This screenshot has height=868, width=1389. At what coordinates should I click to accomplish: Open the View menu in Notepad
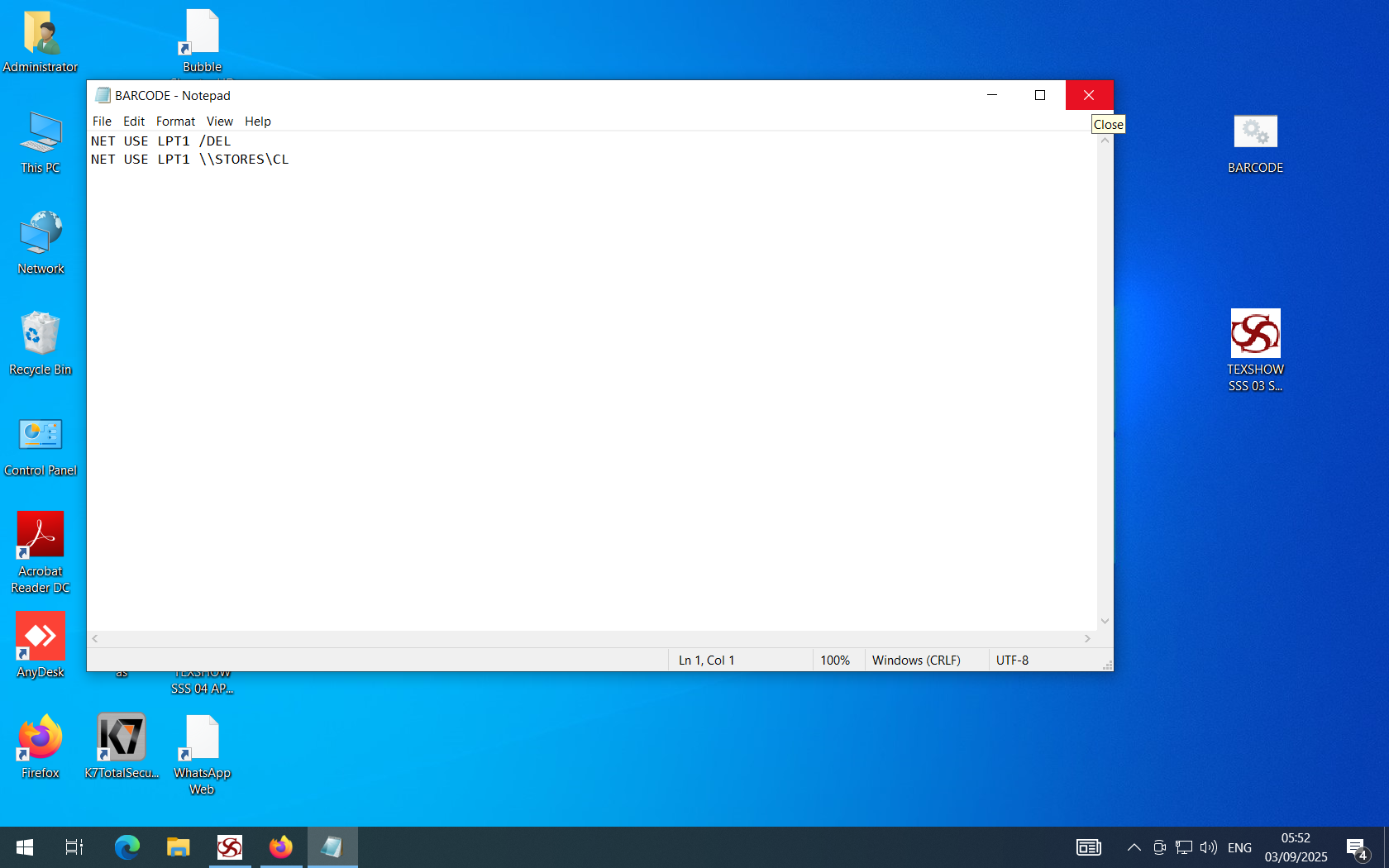pos(219,122)
